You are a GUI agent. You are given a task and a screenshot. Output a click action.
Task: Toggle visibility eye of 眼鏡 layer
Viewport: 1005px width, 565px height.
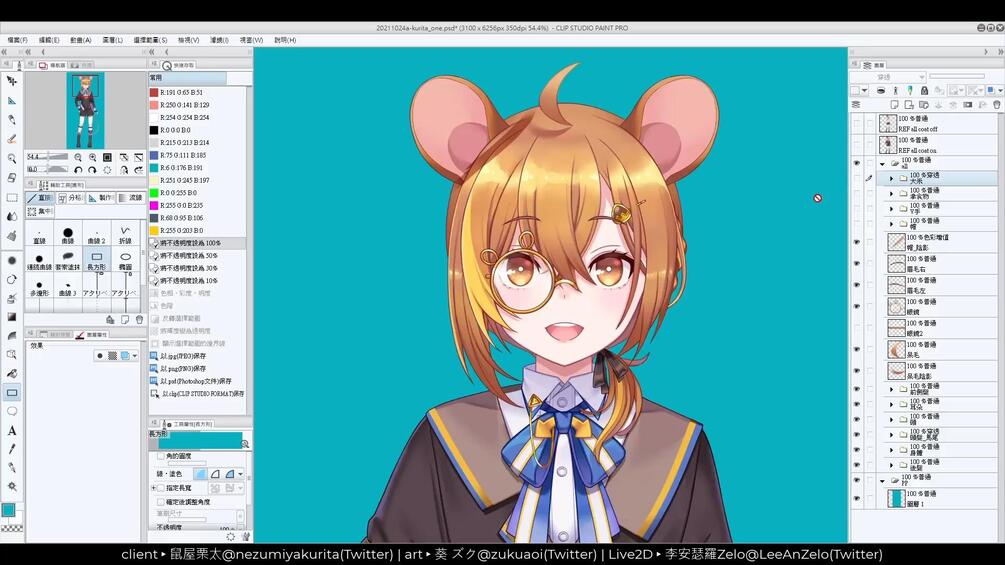point(856,306)
